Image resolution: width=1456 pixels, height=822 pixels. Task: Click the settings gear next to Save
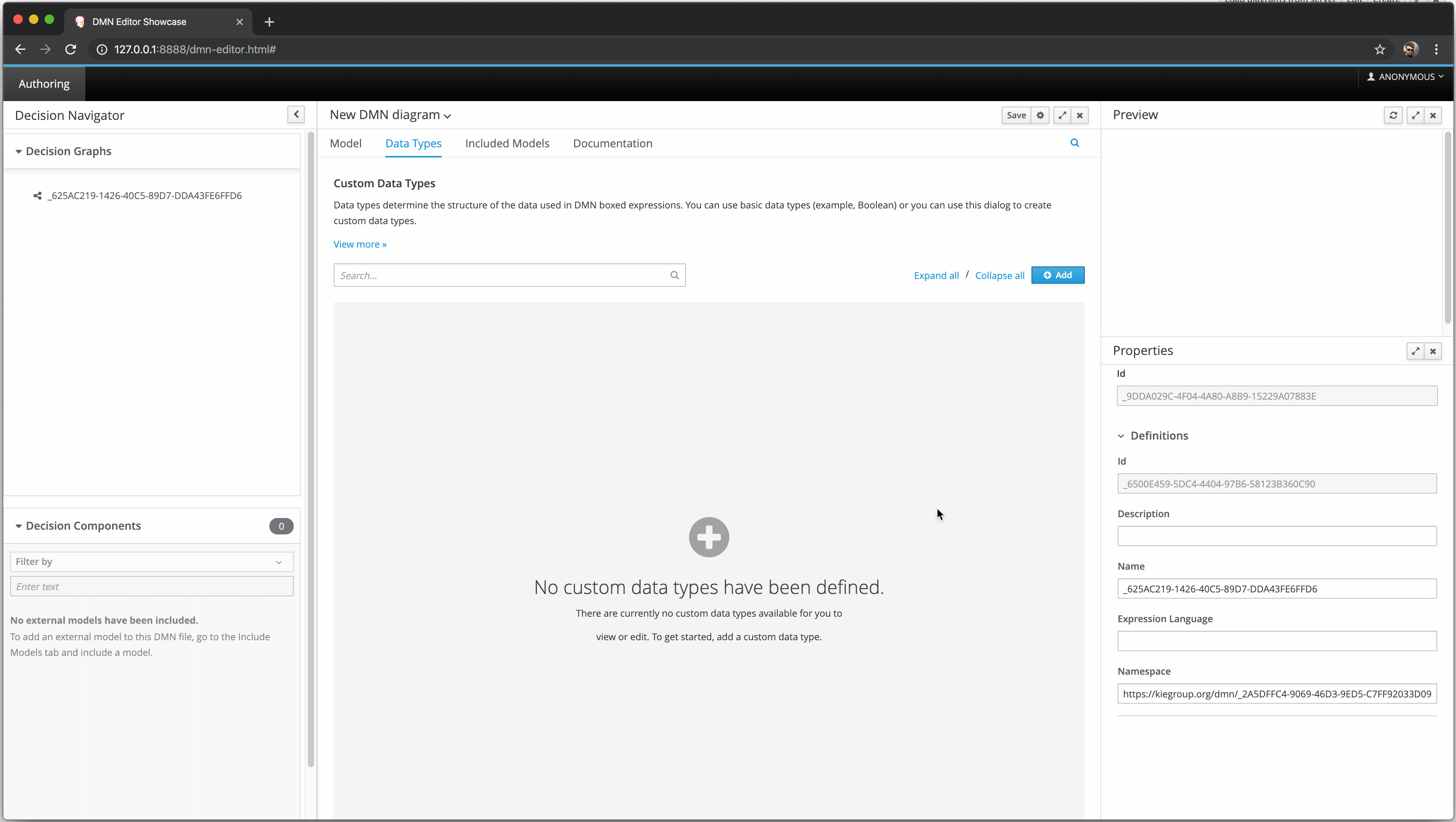click(1040, 115)
